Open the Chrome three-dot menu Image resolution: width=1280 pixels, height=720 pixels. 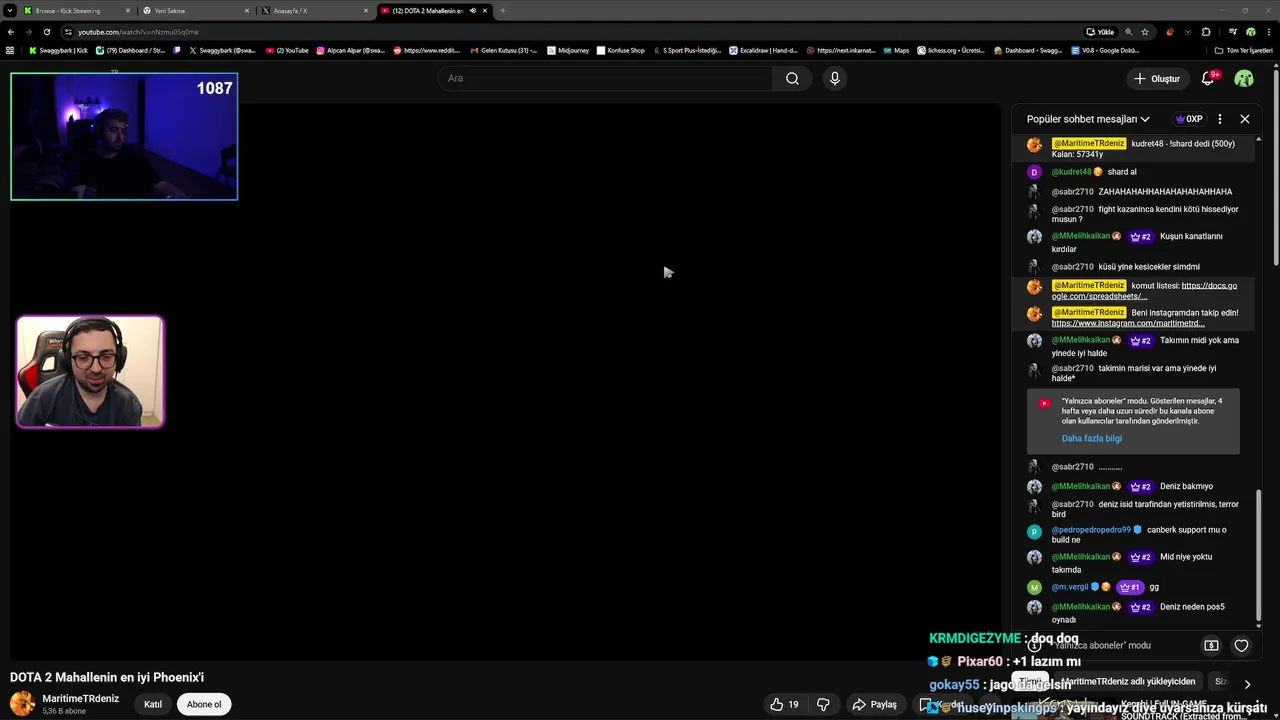(1268, 32)
